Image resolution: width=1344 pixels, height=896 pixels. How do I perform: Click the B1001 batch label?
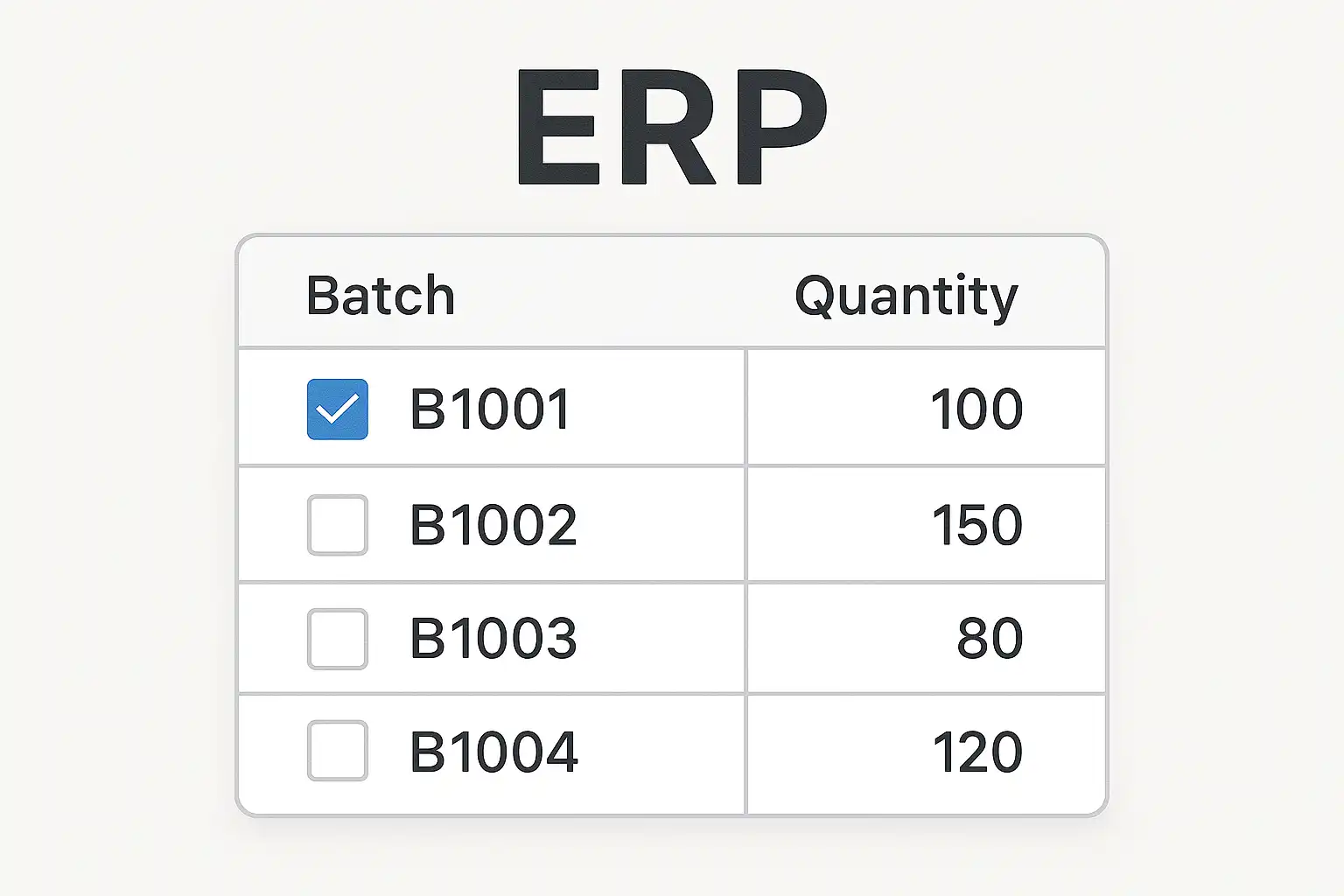491,409
